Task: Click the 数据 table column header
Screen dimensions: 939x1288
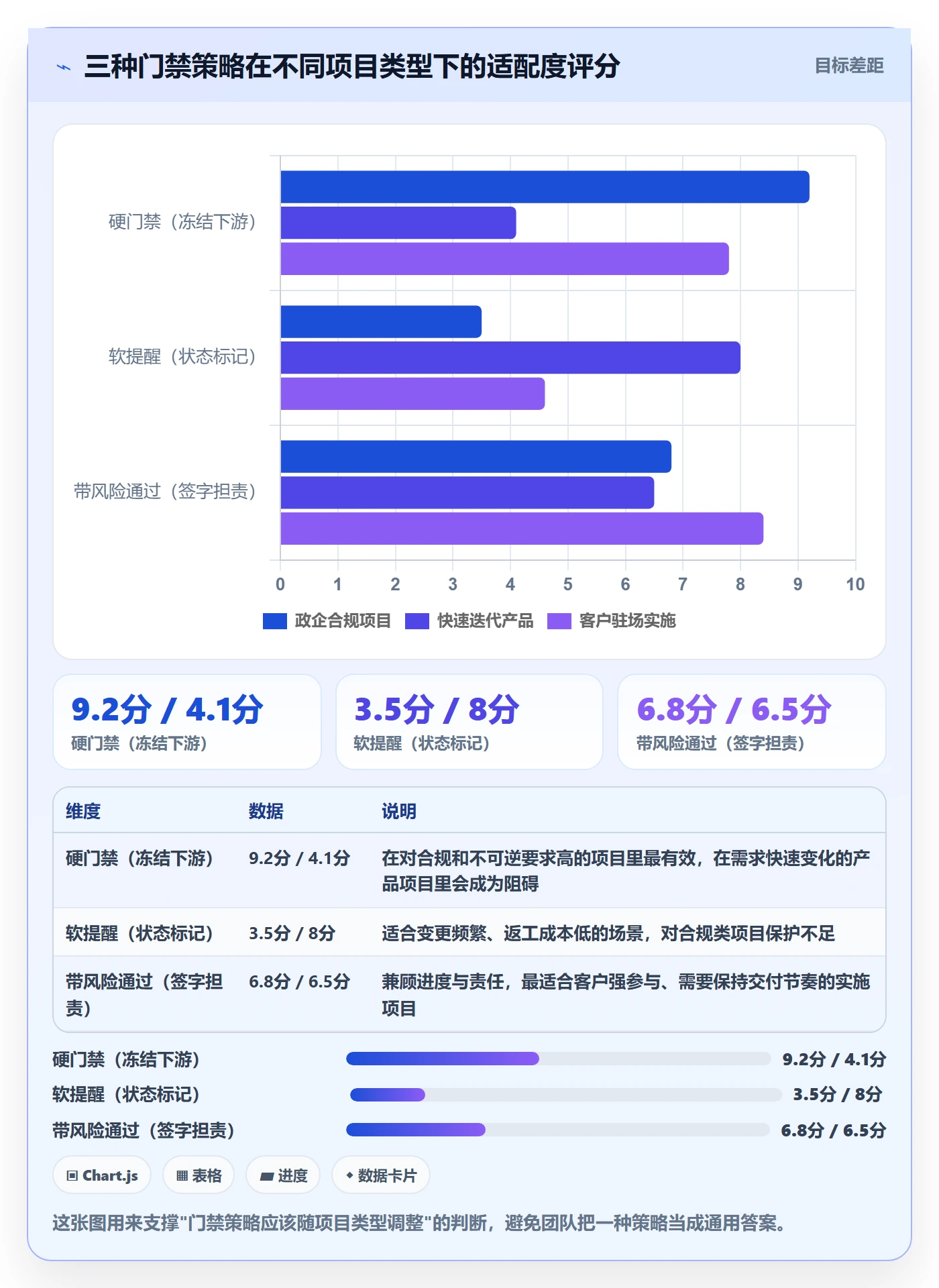Action: point(266,811)
